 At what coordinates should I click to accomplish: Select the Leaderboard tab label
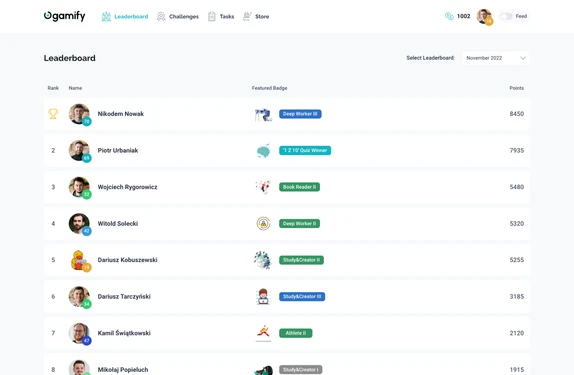tap(131, 16)
